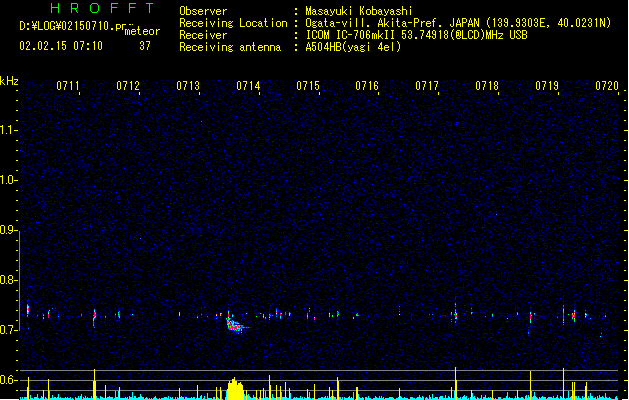Click the 0.9 kHz frequency label
Viewport: 629px width, 400px height.
[8, 230]
